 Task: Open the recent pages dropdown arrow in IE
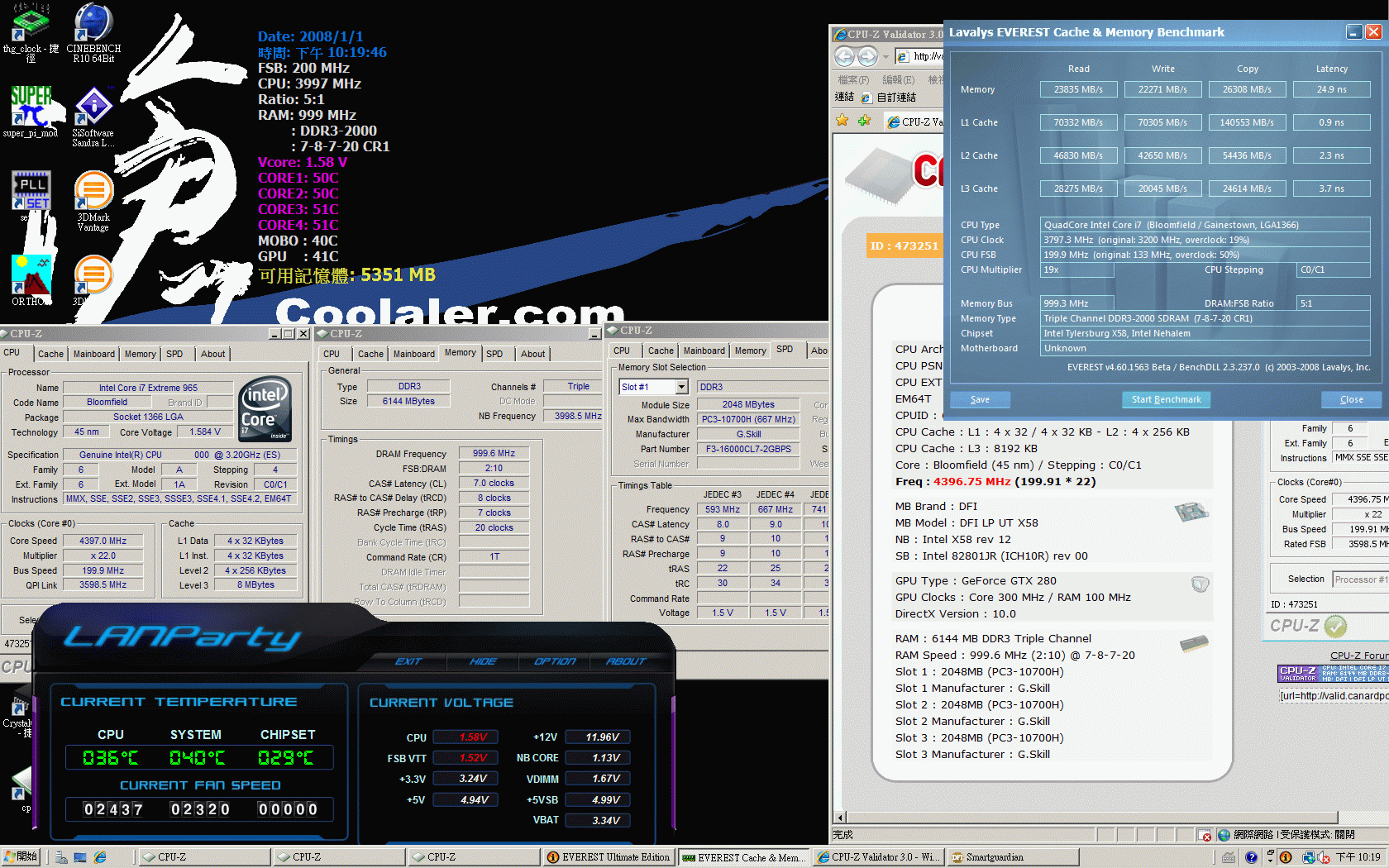[885, 56]
